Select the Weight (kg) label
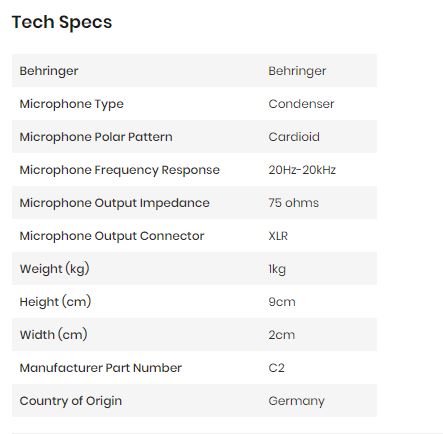443x434 pixels. click(x=54, y=269)
